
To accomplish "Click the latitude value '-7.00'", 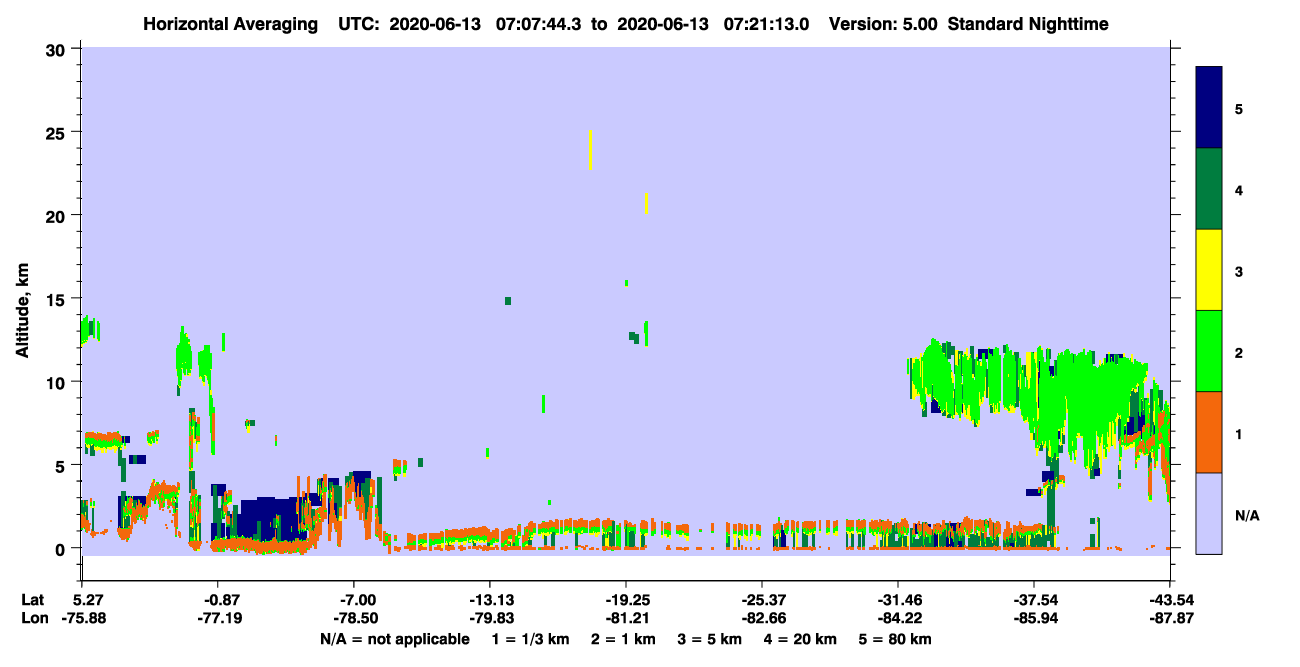I will tap(353, 600).
